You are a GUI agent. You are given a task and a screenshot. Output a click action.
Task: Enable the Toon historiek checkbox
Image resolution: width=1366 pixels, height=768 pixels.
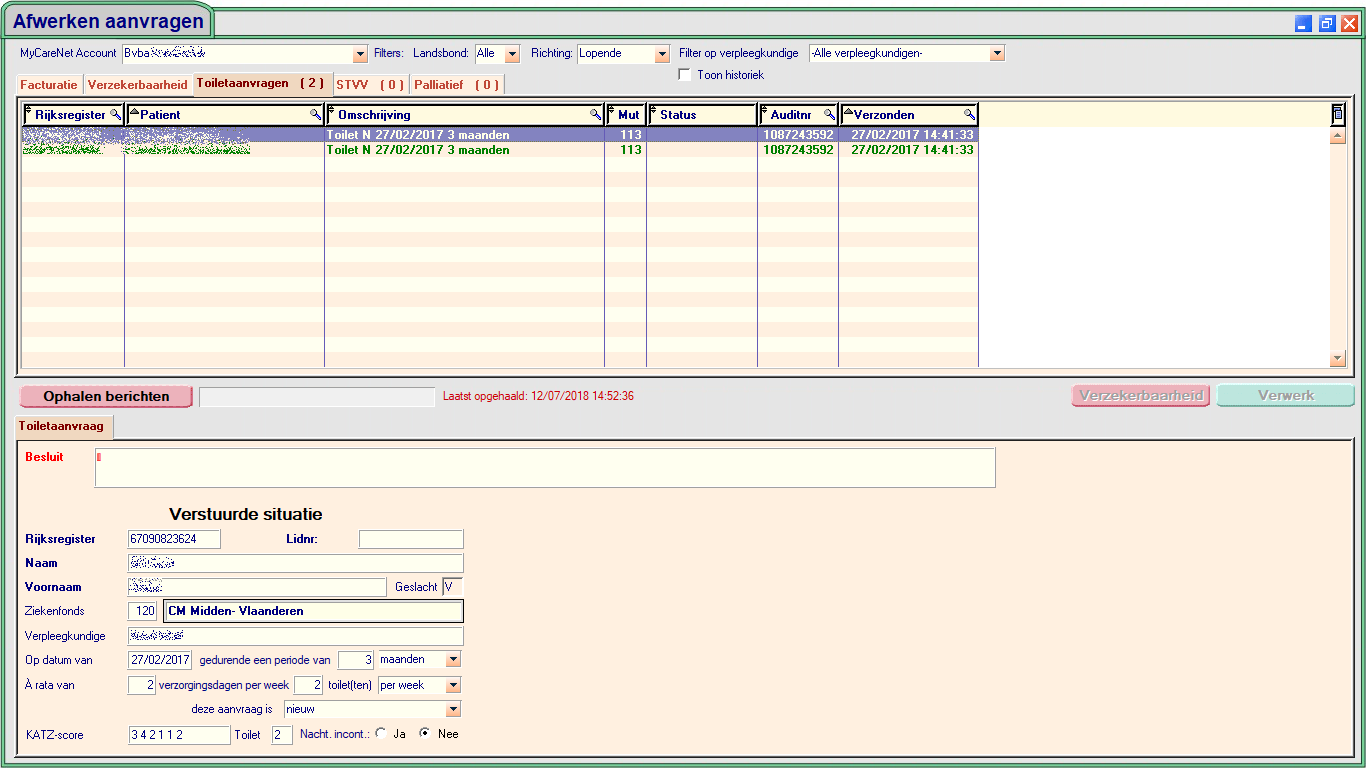685,75
